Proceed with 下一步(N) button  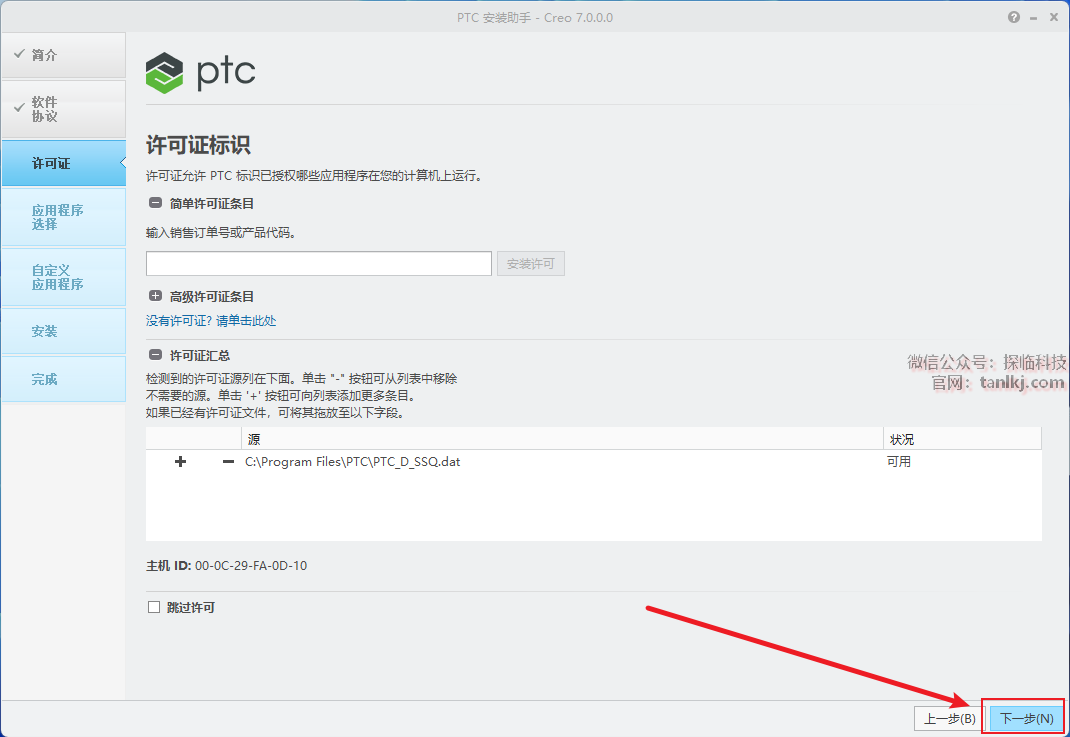[x=1026, y=718]
